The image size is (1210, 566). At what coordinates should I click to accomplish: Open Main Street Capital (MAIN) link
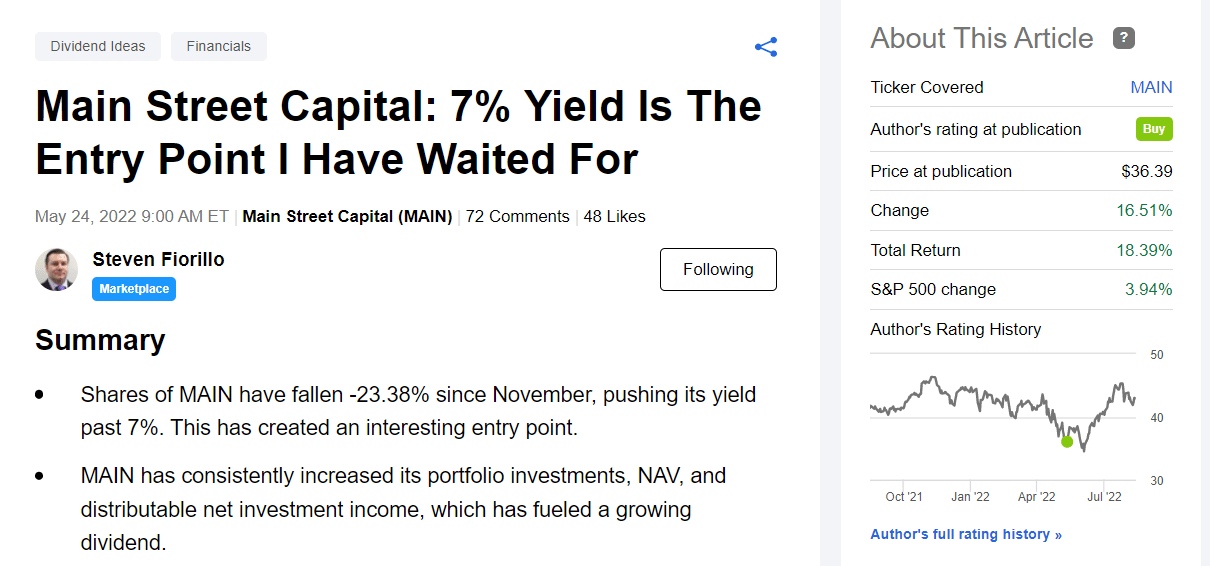tap(347, 216)
